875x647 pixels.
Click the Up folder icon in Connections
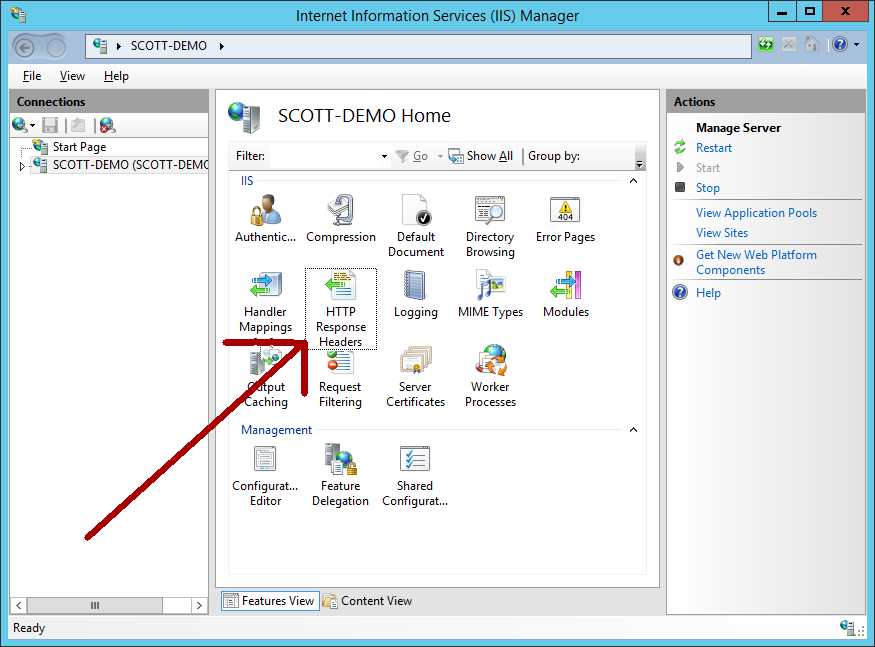78,126
